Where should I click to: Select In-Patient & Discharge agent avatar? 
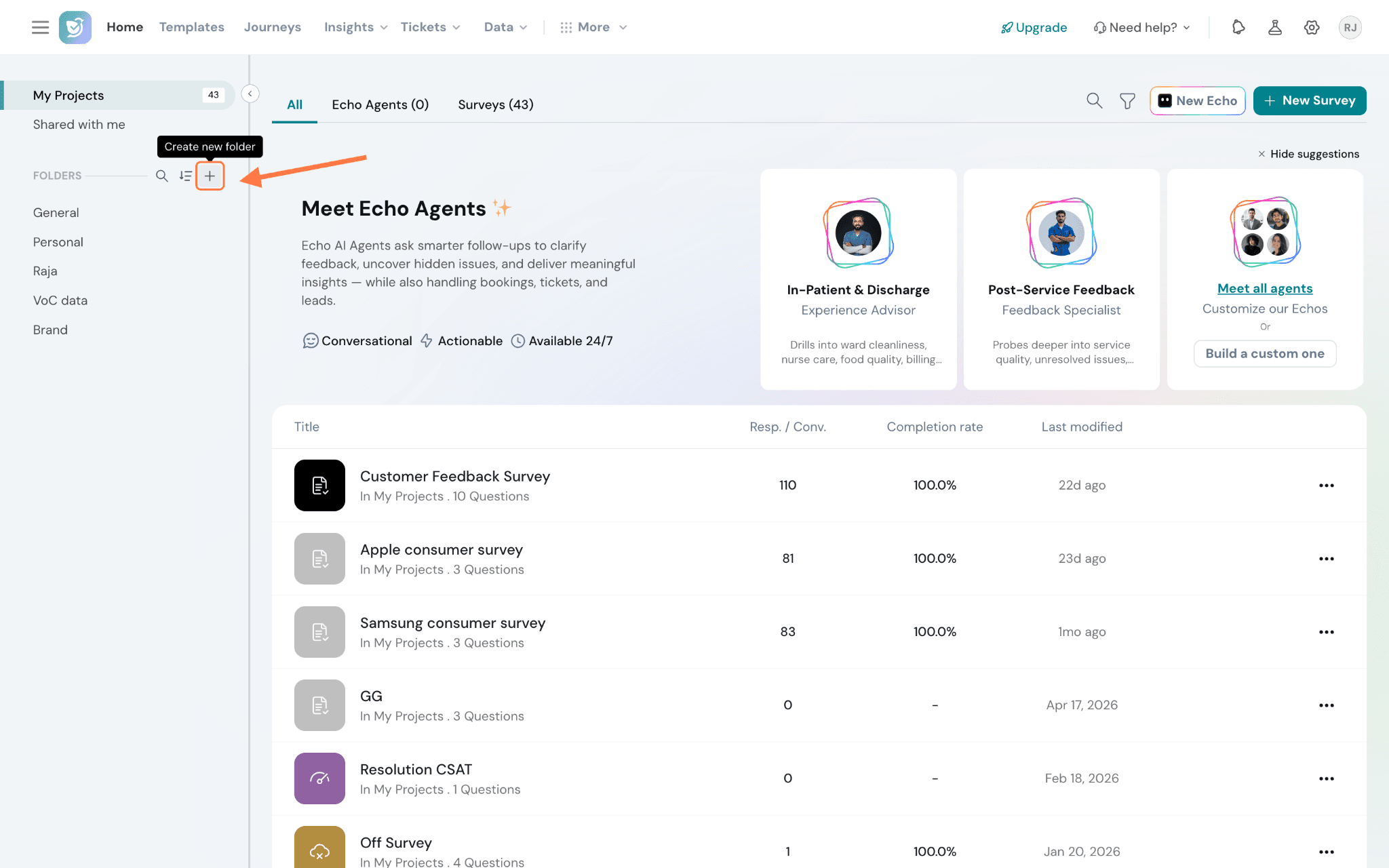pos(858,233)
